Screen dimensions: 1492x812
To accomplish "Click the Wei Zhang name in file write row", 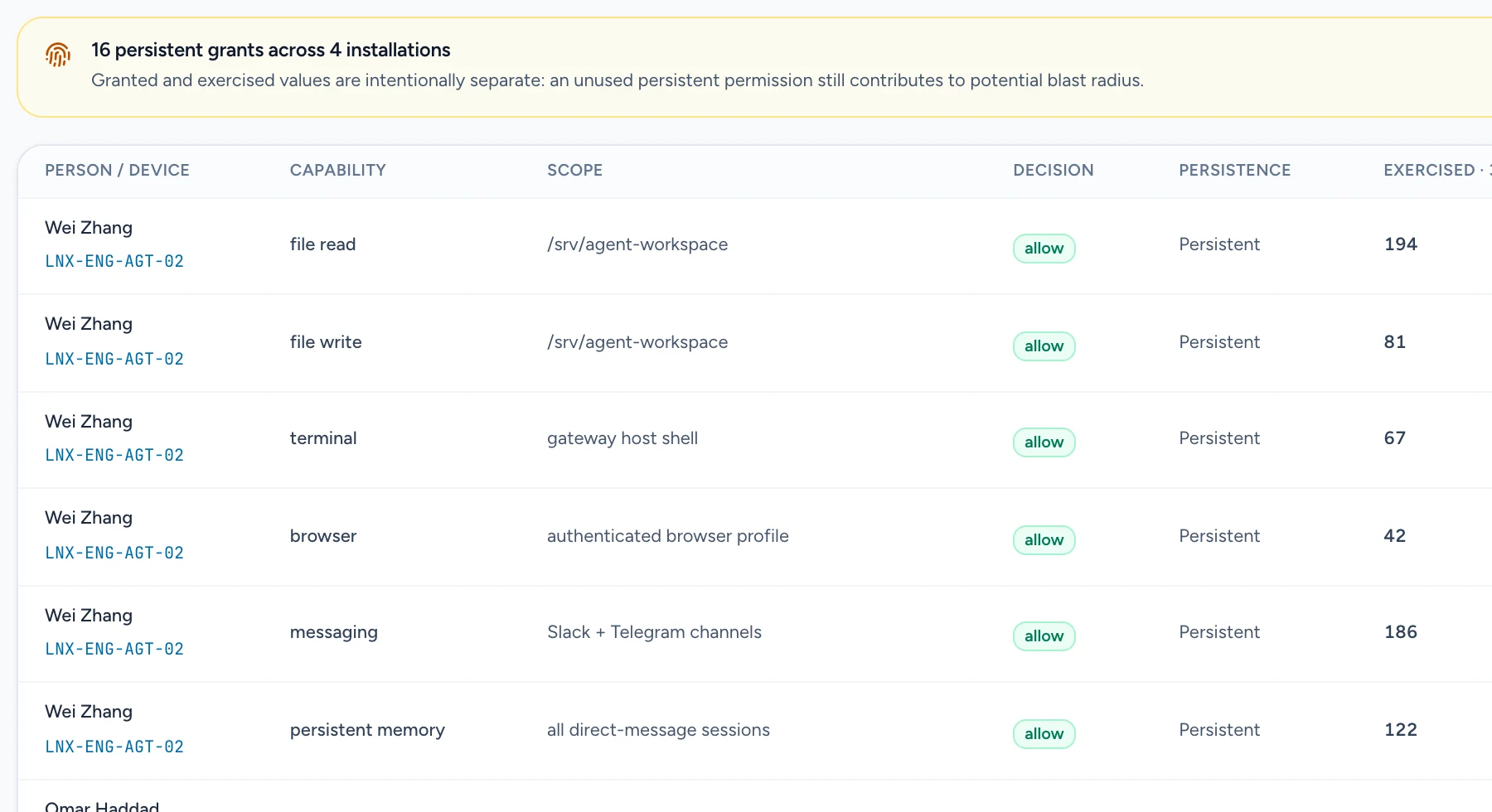I will [x=89, y=324].
